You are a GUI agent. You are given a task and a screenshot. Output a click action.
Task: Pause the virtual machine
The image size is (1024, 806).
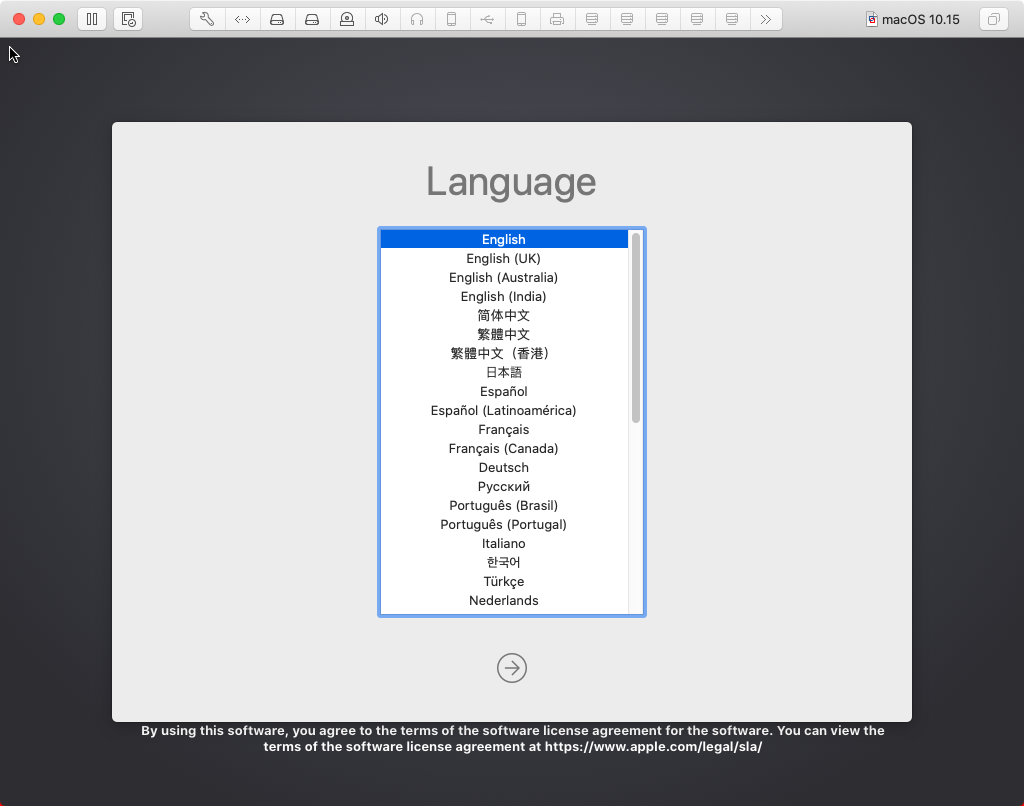point(91,18)
